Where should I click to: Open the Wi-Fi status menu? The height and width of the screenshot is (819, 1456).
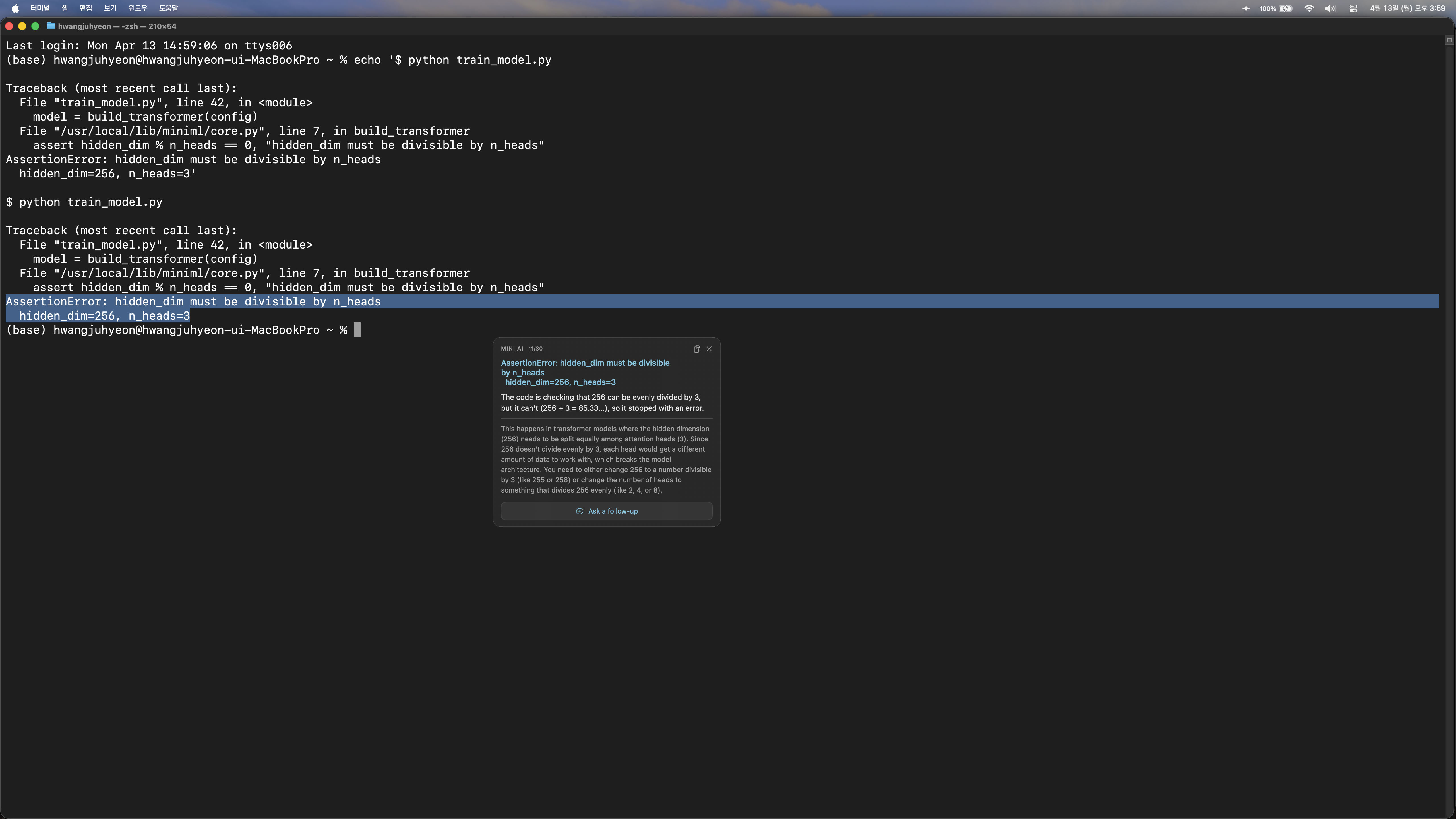(x=1309, y=9)
